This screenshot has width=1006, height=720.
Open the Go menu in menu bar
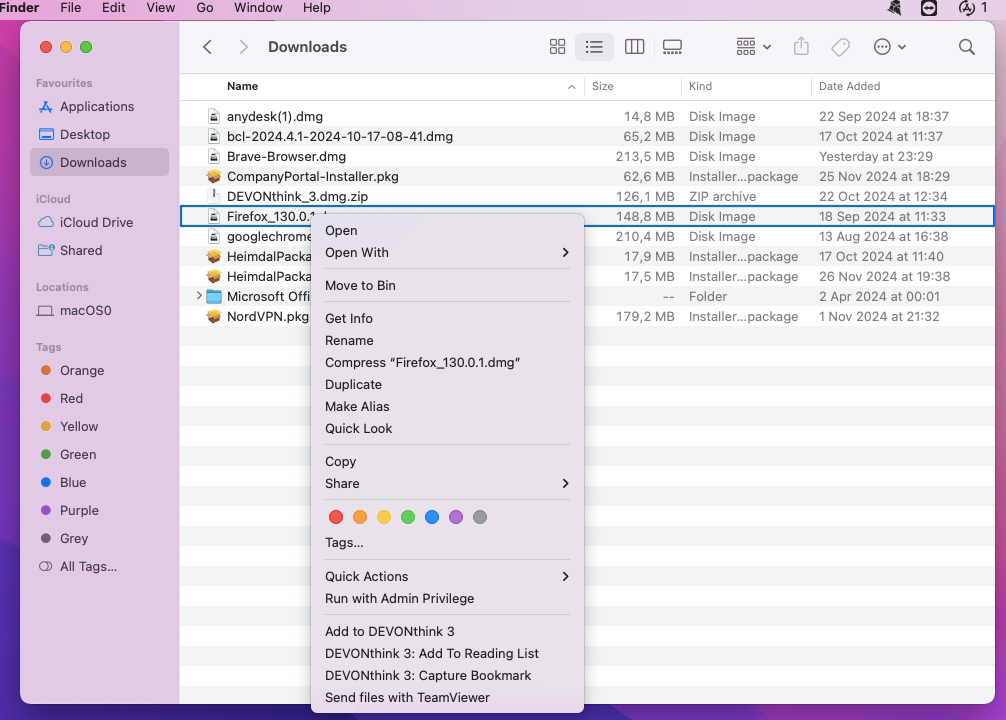click(205, 8)
